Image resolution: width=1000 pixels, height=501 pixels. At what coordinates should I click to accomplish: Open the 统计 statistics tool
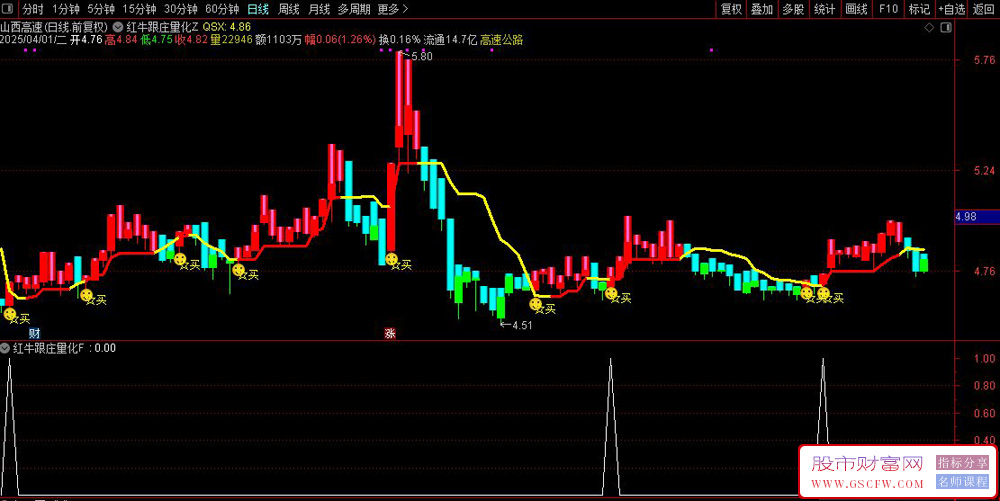[x=825, y=9]
